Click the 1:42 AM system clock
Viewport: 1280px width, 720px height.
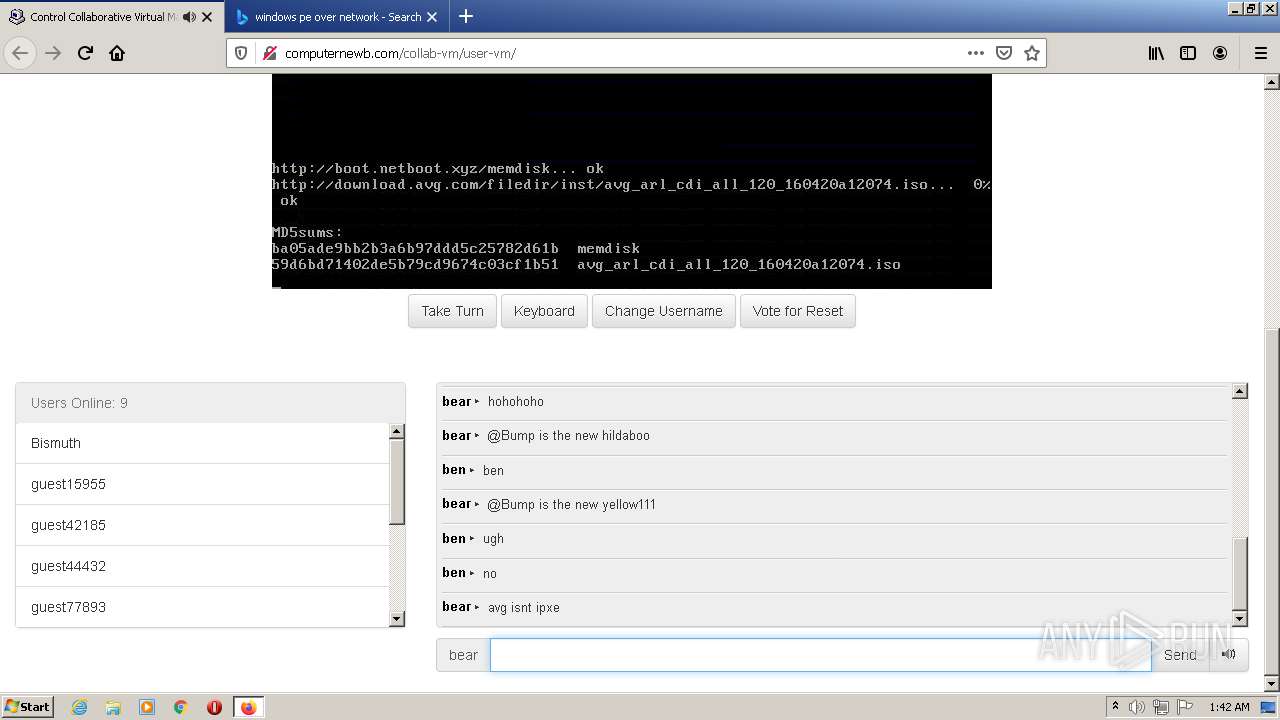pos(1229,707)
